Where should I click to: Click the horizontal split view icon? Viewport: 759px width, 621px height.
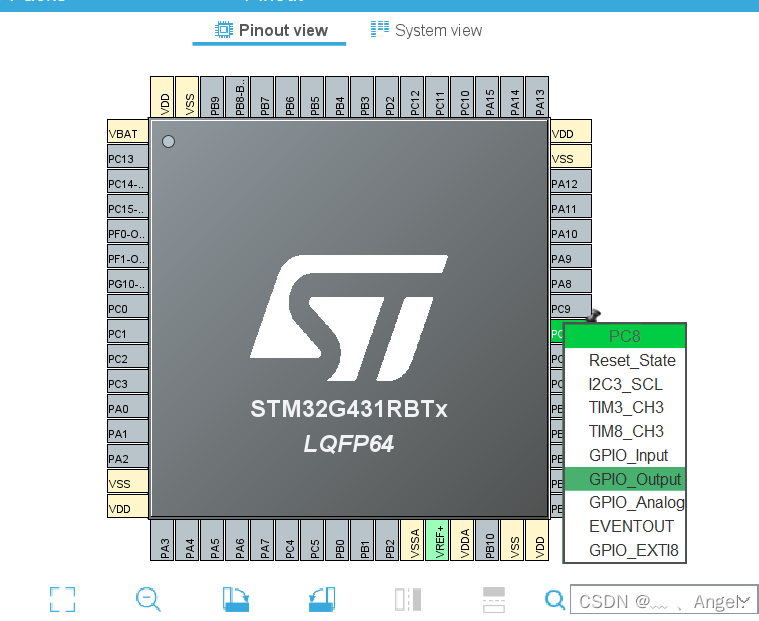coord(494,599)
